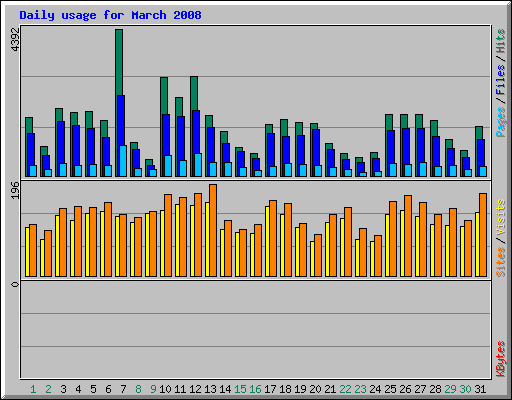Screen dimensions: 512x400
Task: Click the orange sites bar for day 17
Action: [273, 238]
